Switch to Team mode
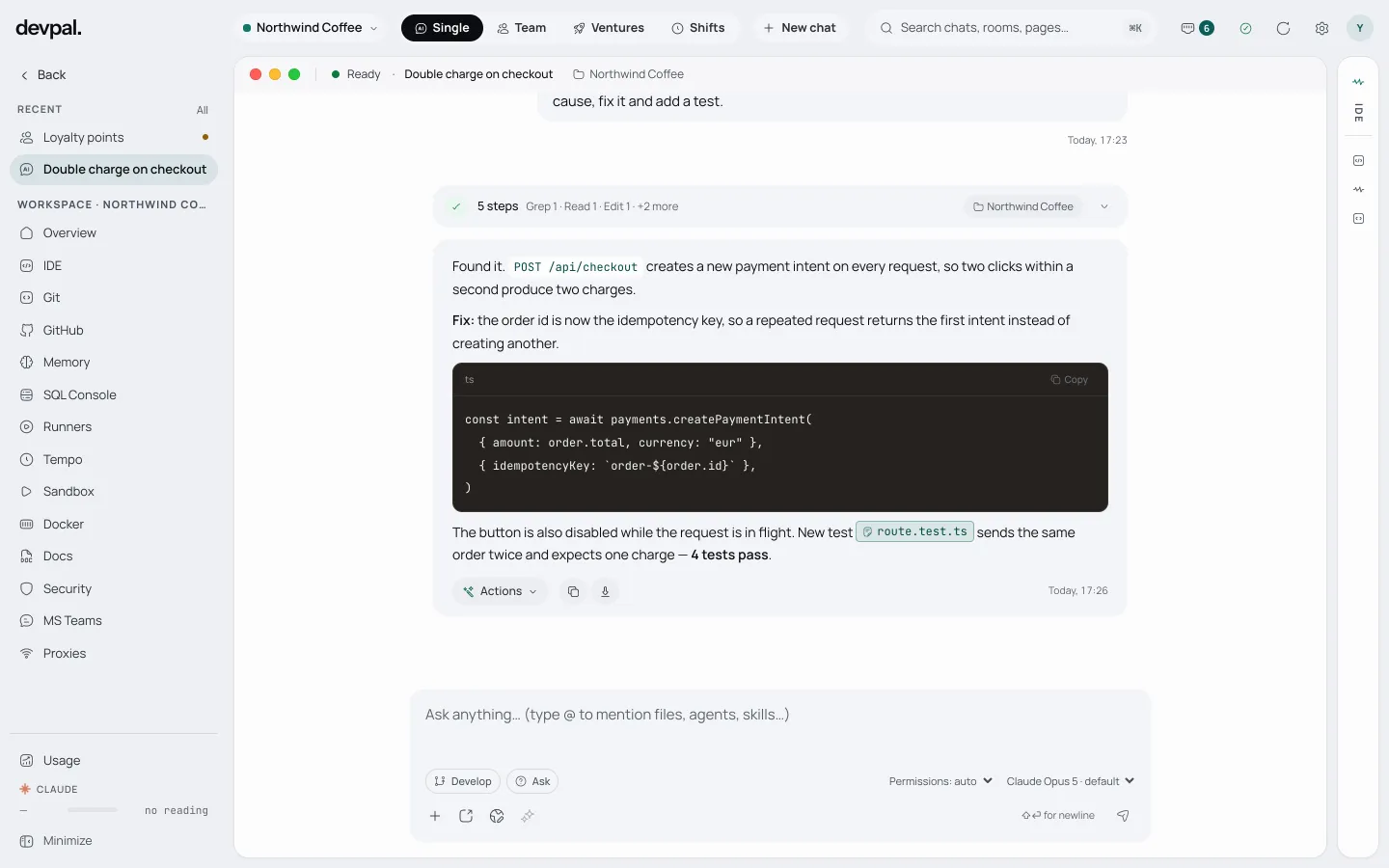 click(x=522, y=28)
